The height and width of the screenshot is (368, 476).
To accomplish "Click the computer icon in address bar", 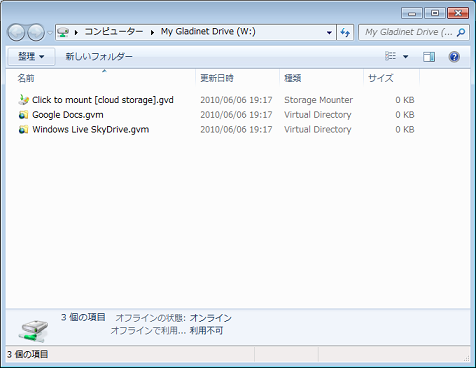I will coord(63,32).
